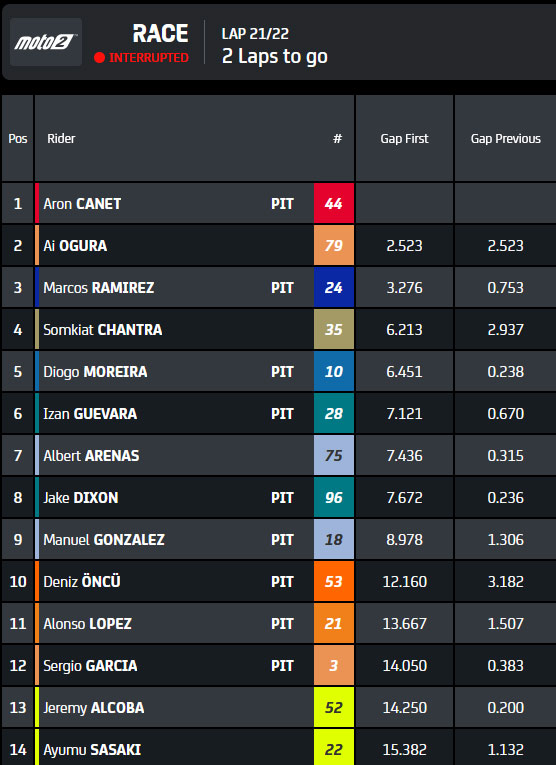556x765 pixels.
Task: Click the red INTERRUPTED status dot
Action: (99, 58)
